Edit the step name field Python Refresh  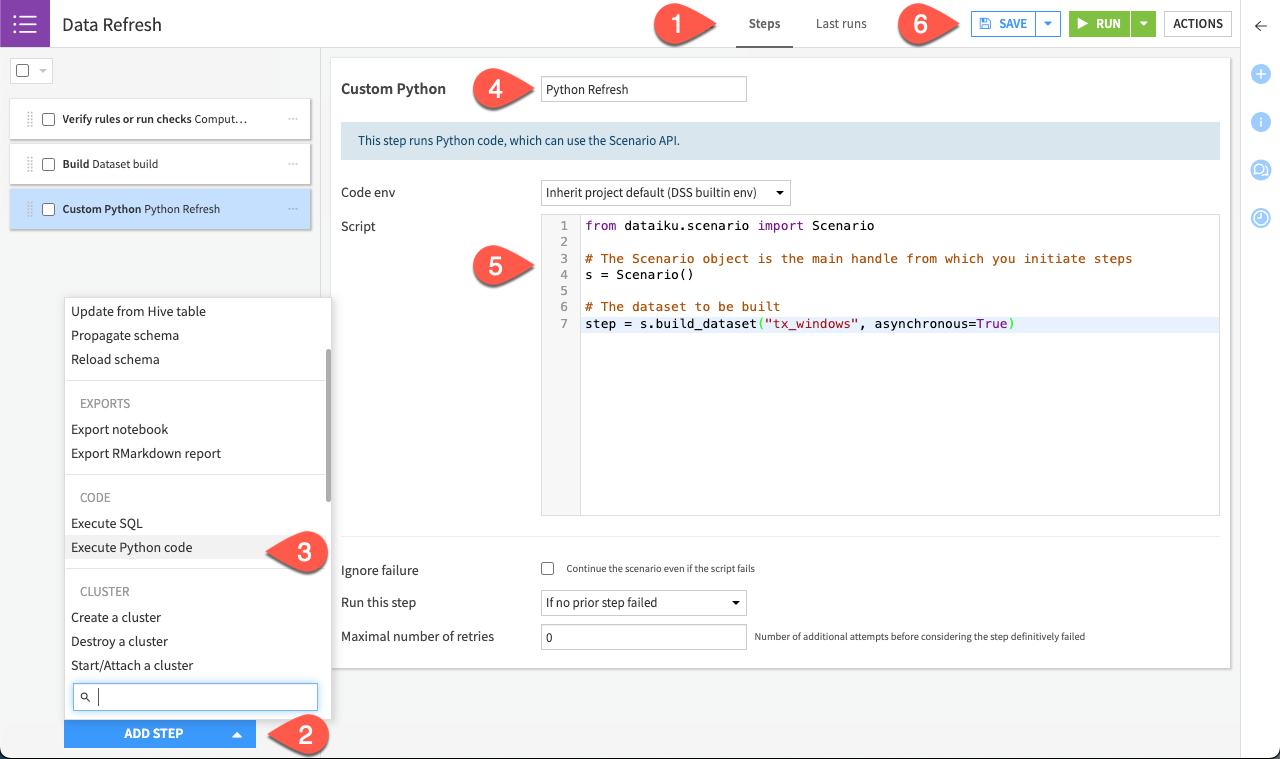click(644, 89)
